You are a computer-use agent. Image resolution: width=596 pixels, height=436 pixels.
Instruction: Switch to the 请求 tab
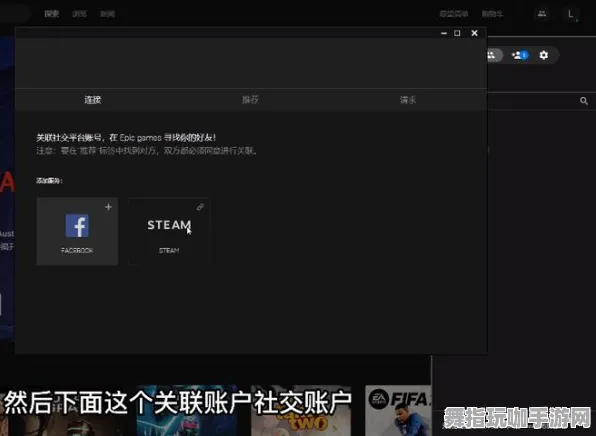pos(408,100)
